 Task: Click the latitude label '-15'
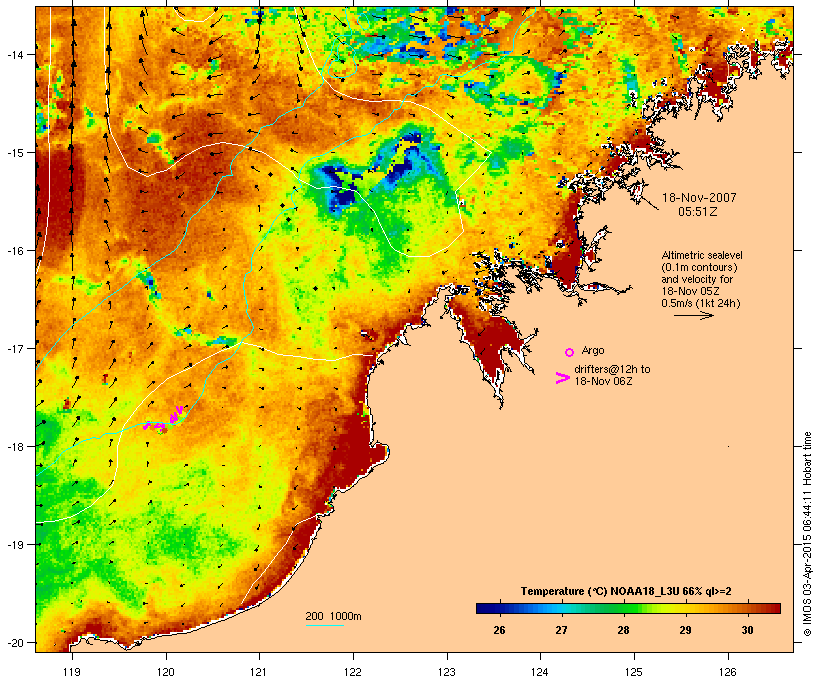coord(14,153)
